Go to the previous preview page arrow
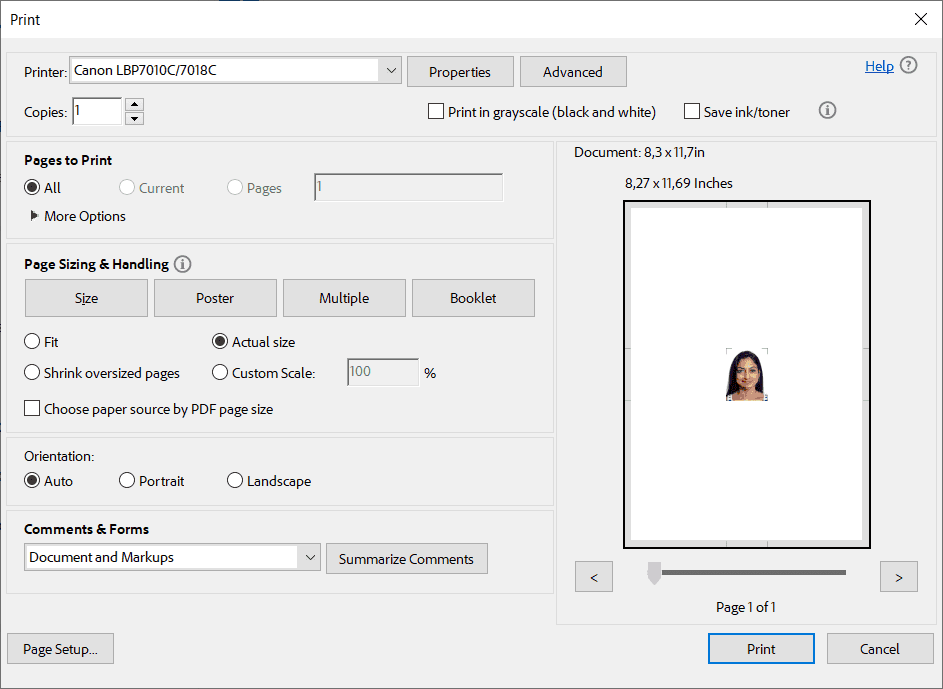 coord(594,577)
